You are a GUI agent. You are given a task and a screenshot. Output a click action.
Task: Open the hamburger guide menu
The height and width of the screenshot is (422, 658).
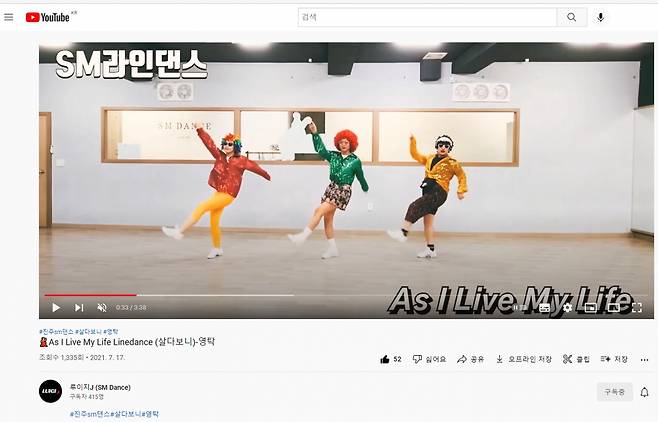coord(9,17)
